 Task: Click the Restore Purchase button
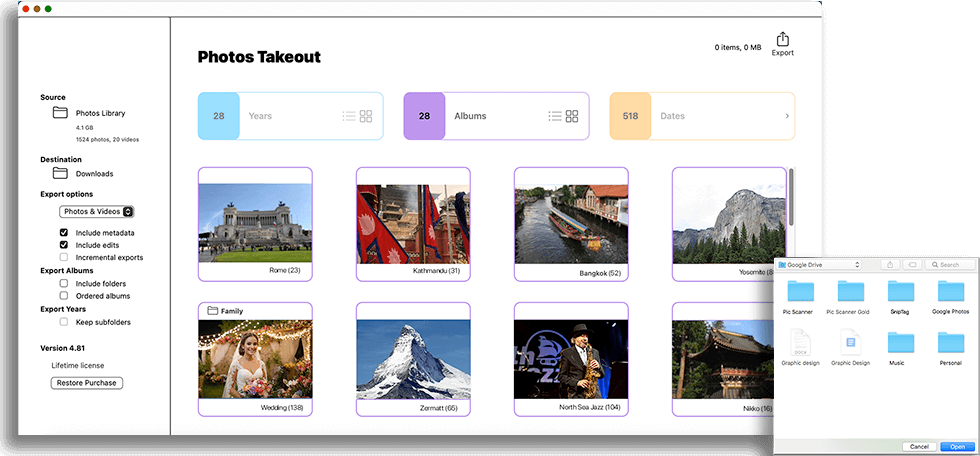[87, 383]
